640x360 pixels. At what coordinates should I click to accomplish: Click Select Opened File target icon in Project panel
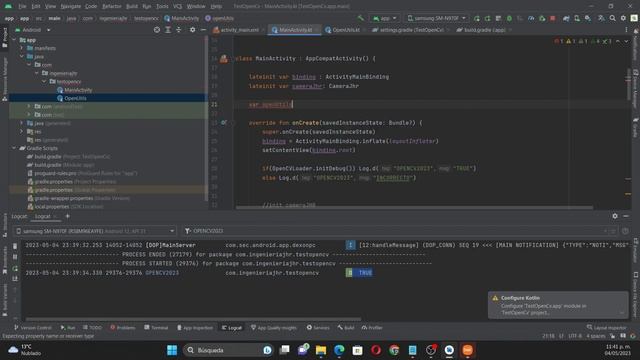click(x=157, y=30)
